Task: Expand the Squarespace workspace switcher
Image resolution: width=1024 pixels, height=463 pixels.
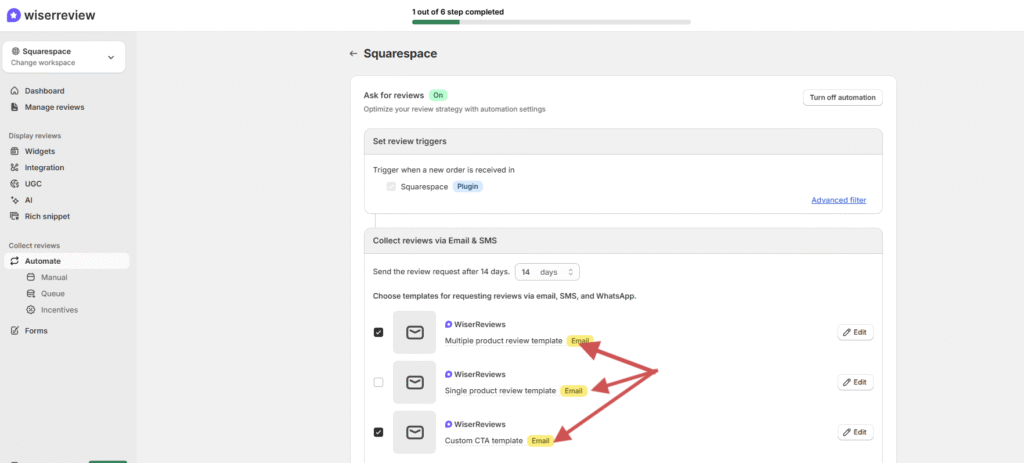Action: (110, 57)
